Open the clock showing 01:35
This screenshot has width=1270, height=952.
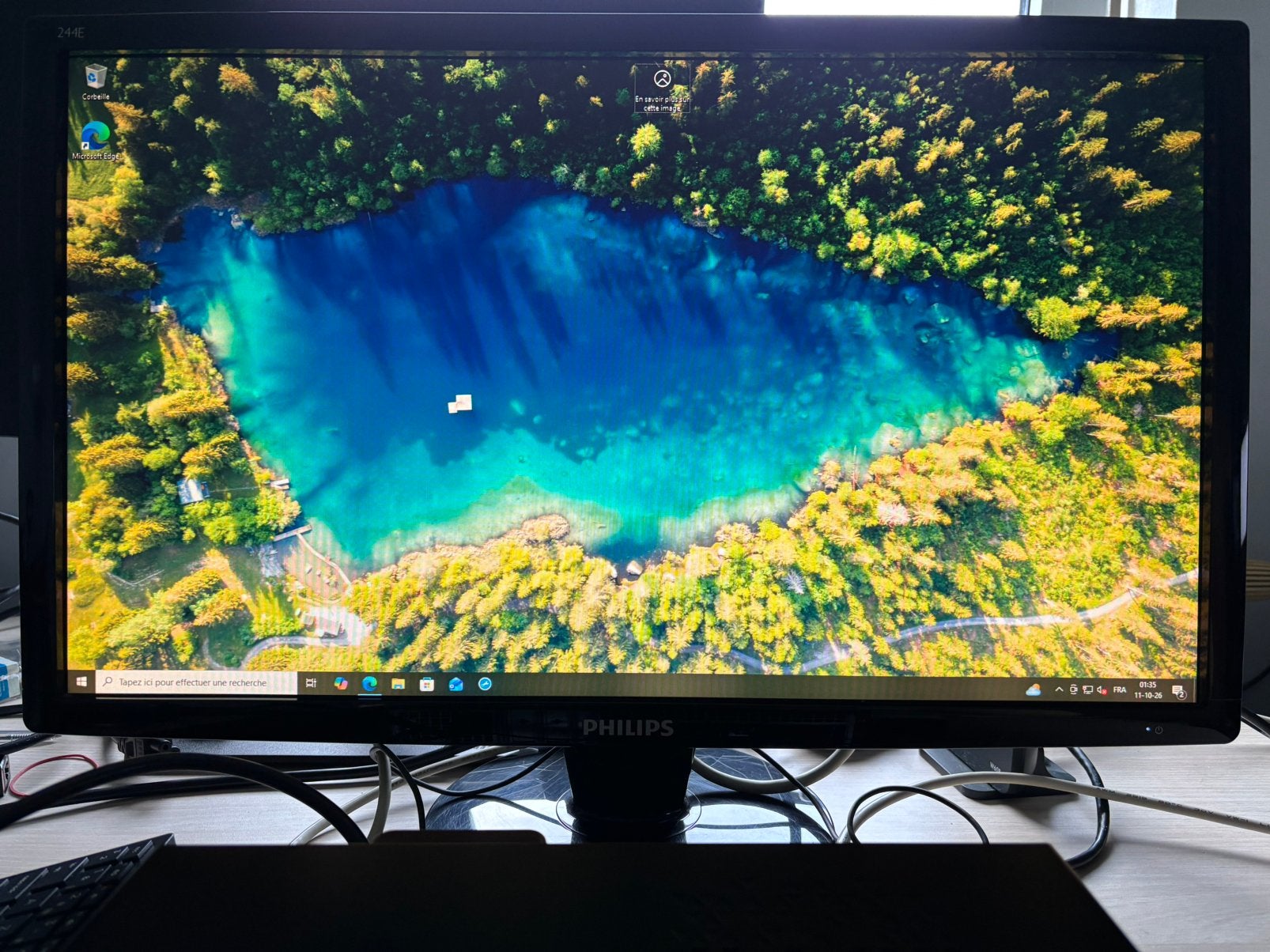tap(1148, 690)
